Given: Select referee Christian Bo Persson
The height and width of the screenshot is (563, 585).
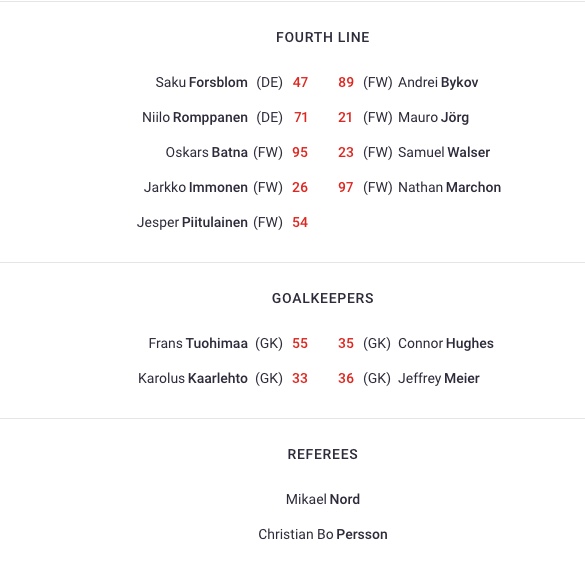Looking at the screenshot, I should (323, 534).
